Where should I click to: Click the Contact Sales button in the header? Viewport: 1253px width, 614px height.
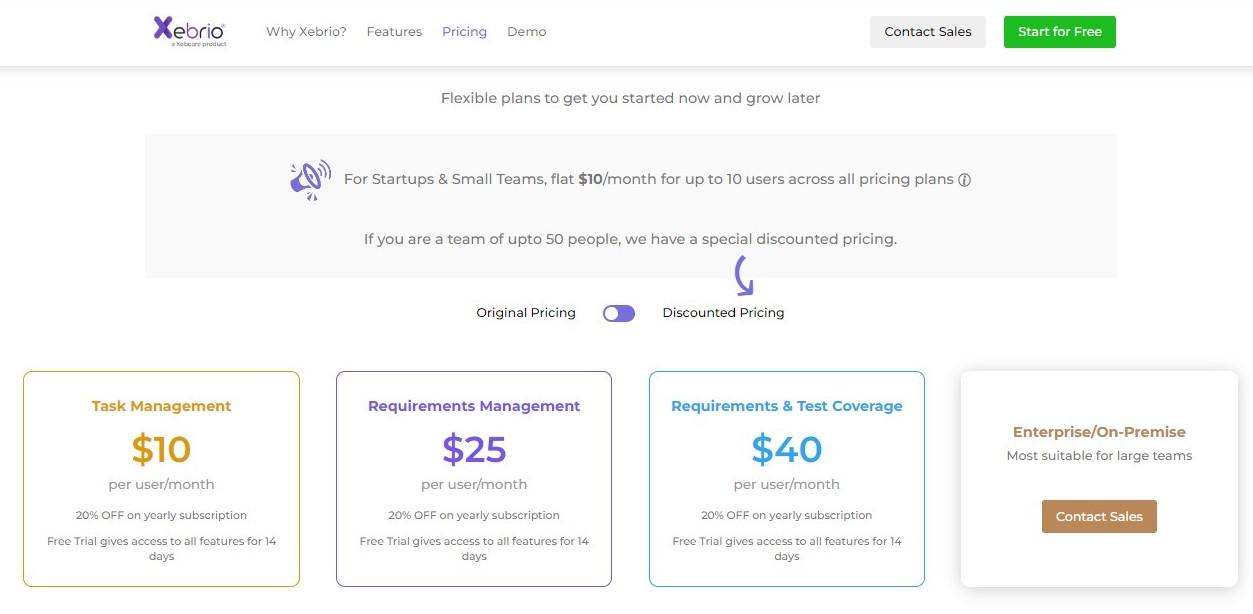click(x=927, y=32)
